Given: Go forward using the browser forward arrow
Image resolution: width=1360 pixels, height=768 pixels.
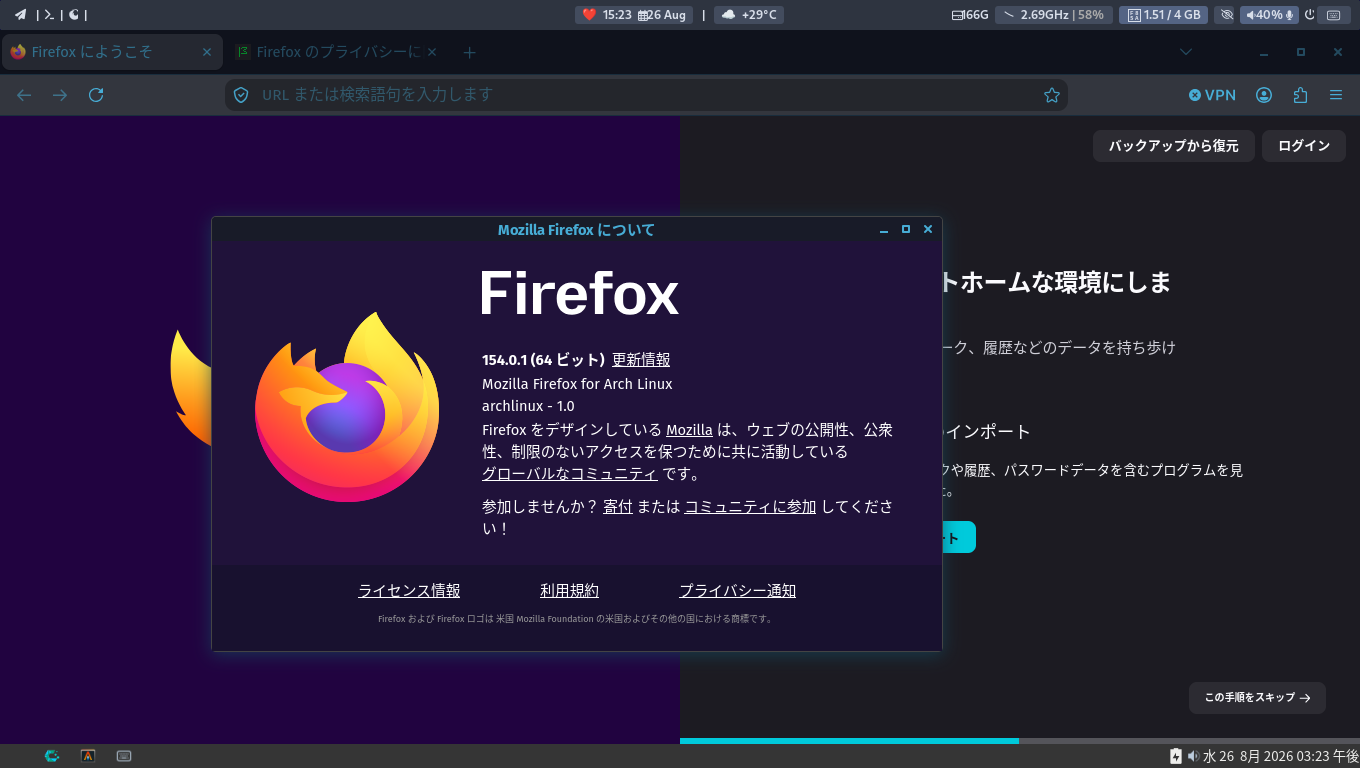Looking at the screenshot, I should (60, 95).
